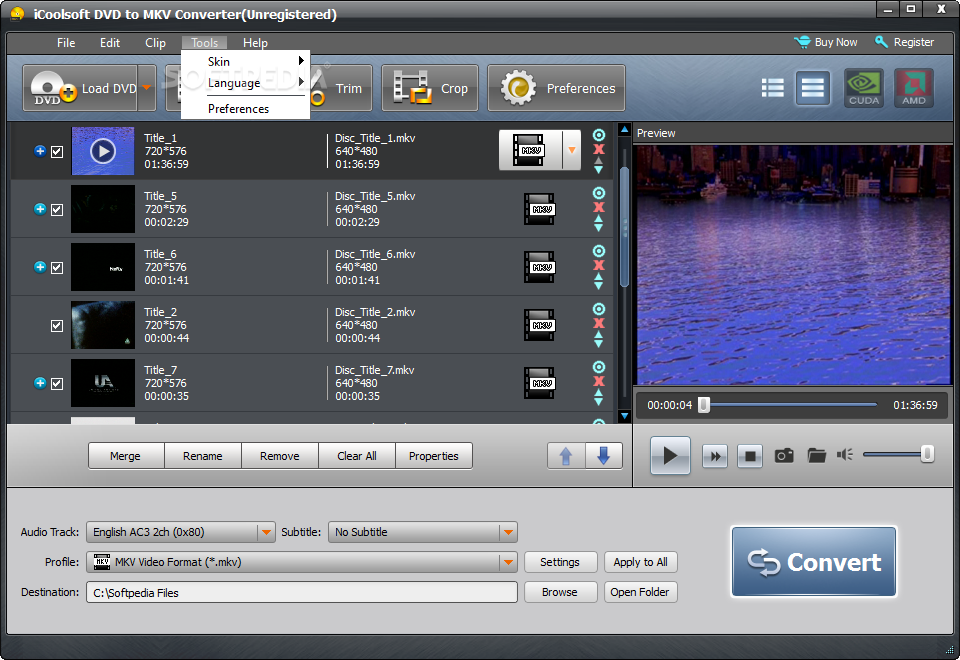Expand Title_5 with the plus icon
960x660 pixels.
coord(40,209)
